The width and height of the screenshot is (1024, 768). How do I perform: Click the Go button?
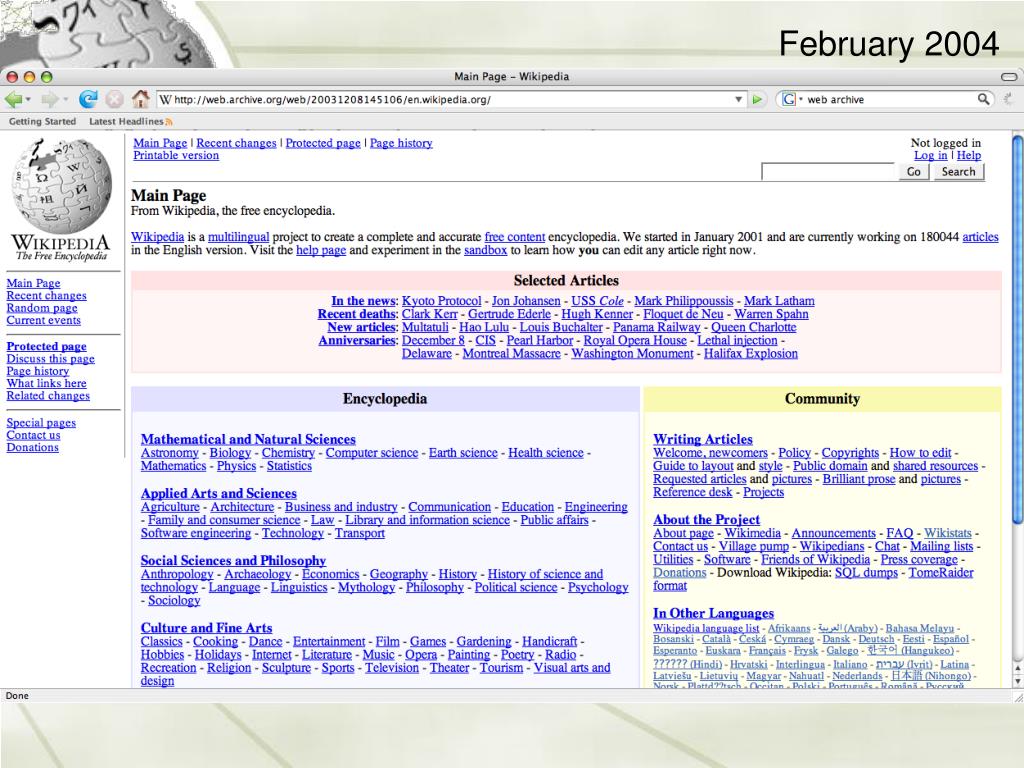[914, 172]
